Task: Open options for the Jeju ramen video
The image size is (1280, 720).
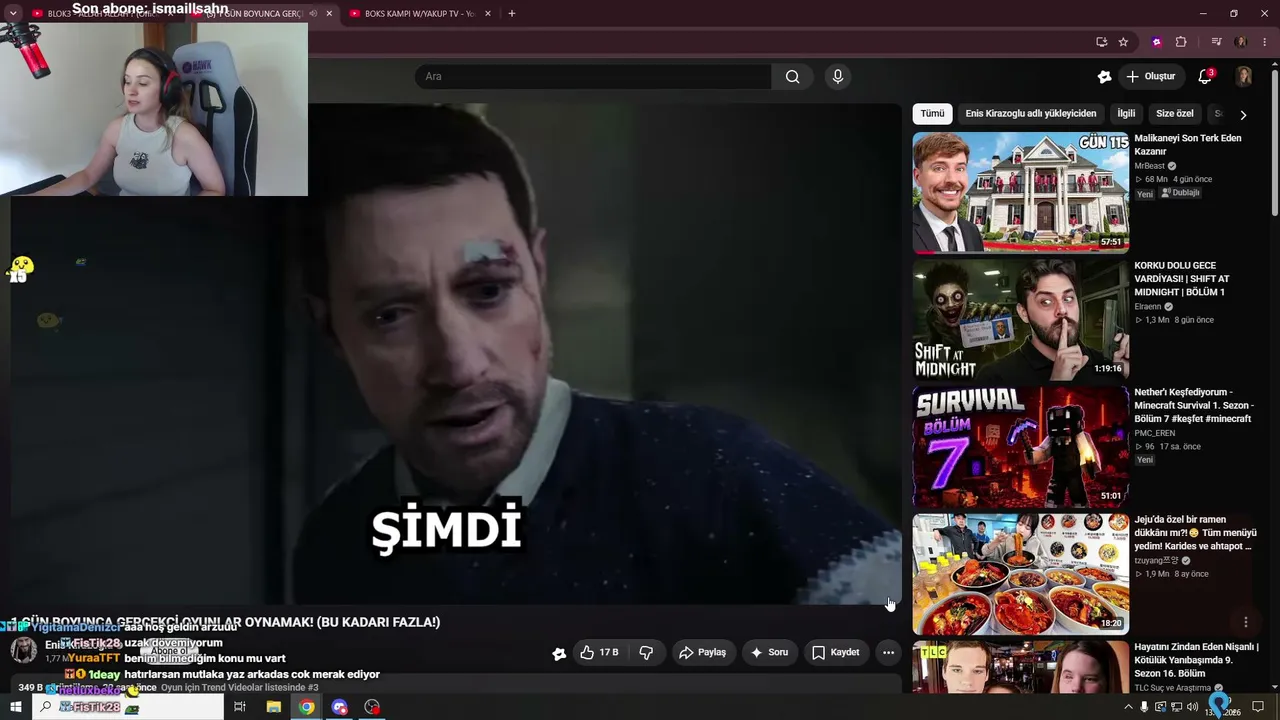Action: pos(1245,622)
